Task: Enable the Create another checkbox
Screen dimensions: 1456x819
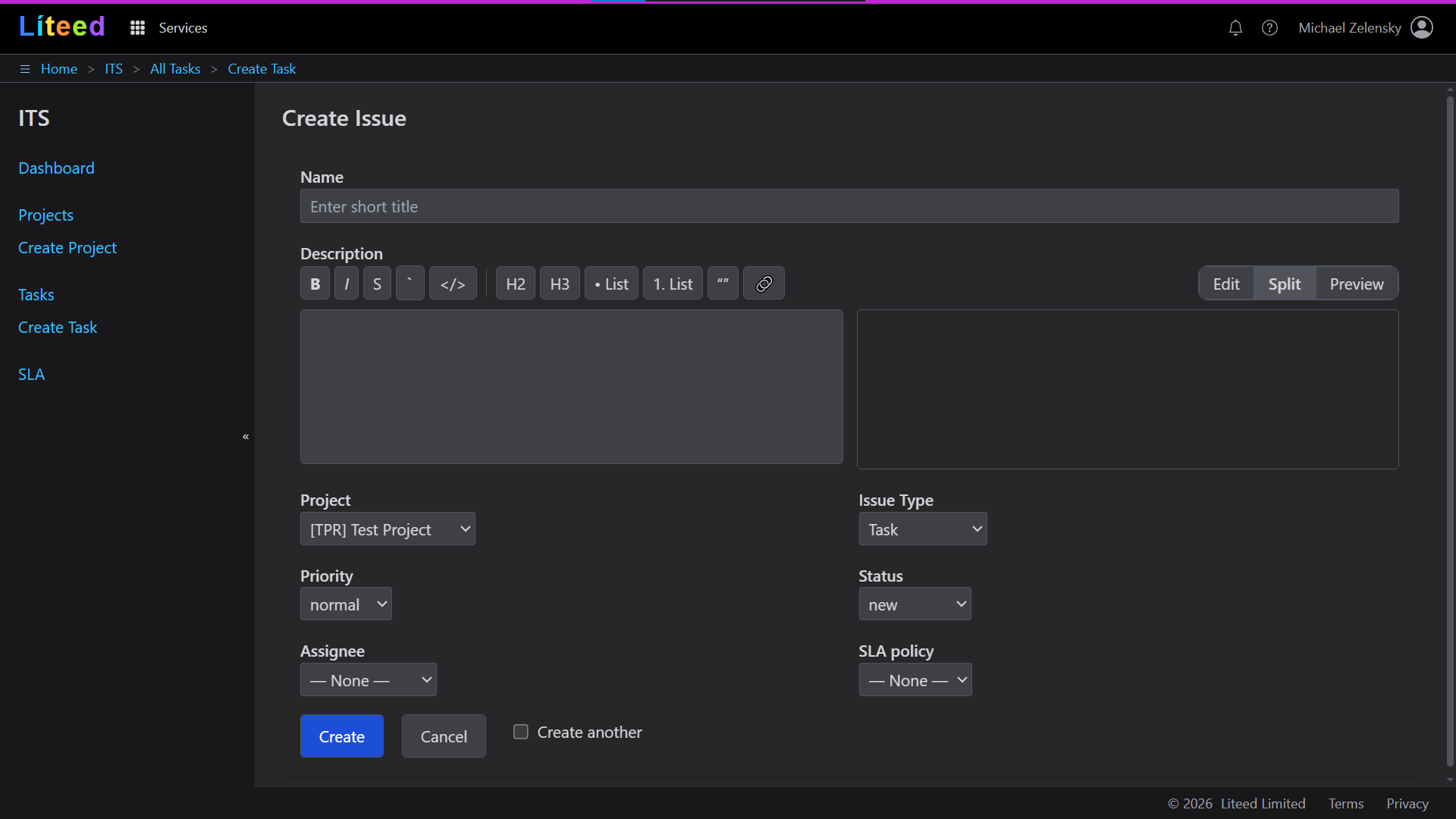Action: click(x=521, y=732)
